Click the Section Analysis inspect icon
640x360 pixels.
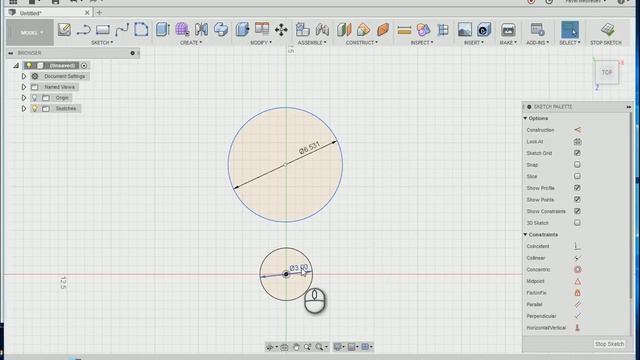(443, 29)
